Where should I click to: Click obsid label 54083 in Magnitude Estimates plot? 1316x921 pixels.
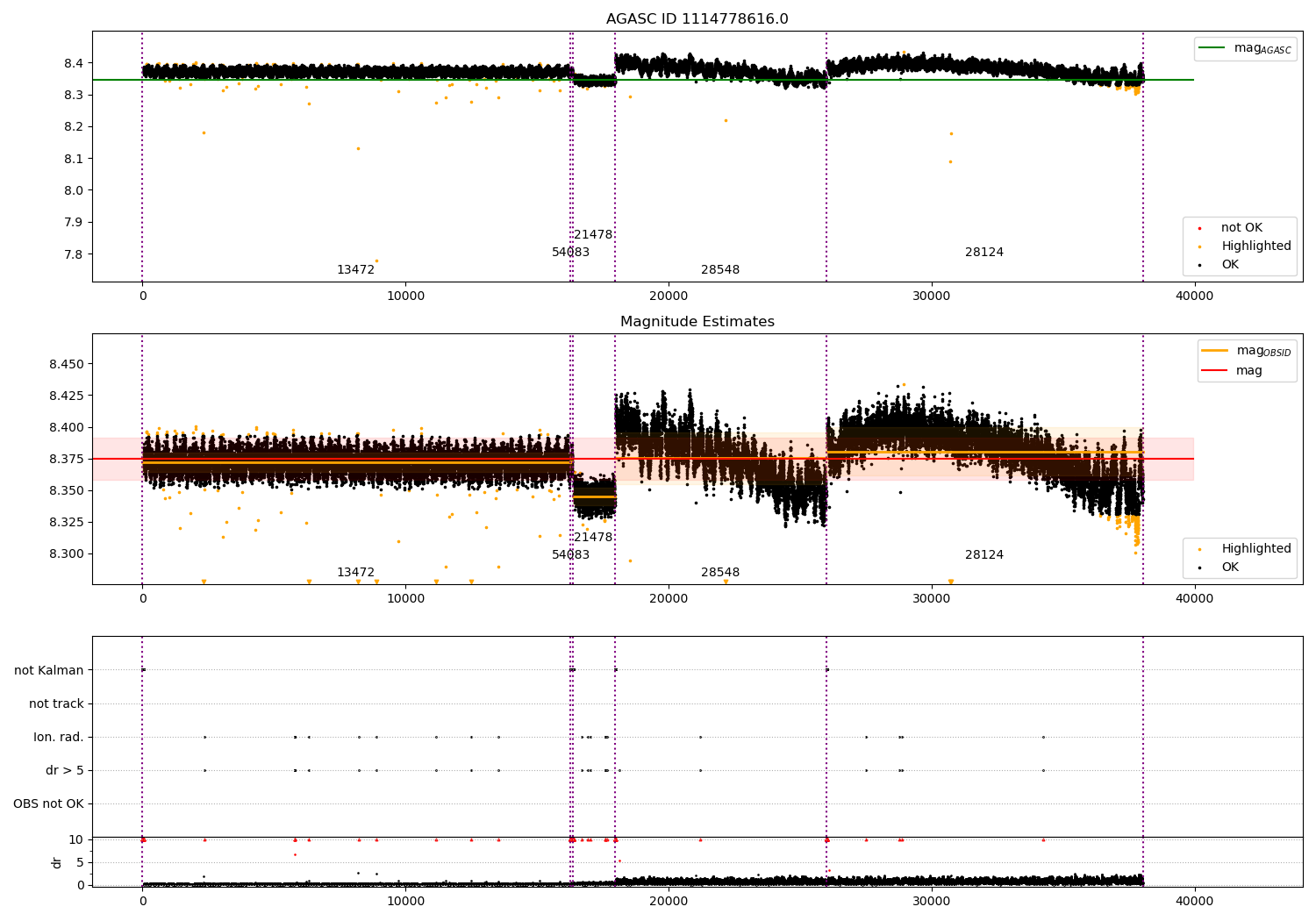click(x=570, y=555)
